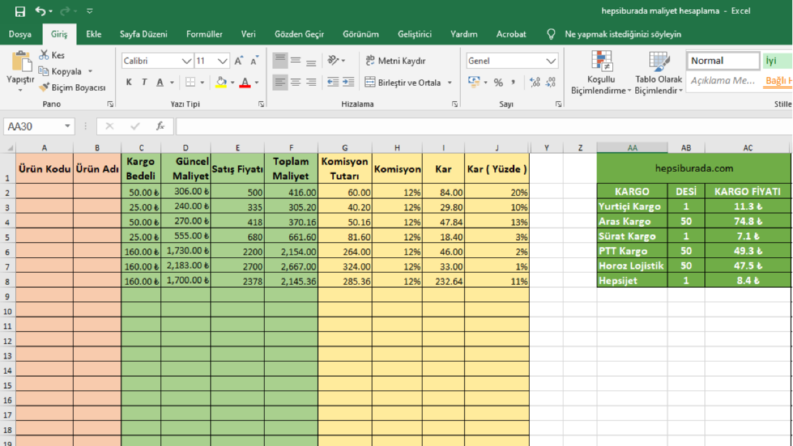Align text to top
793x446 pixels.
point(280,61)
